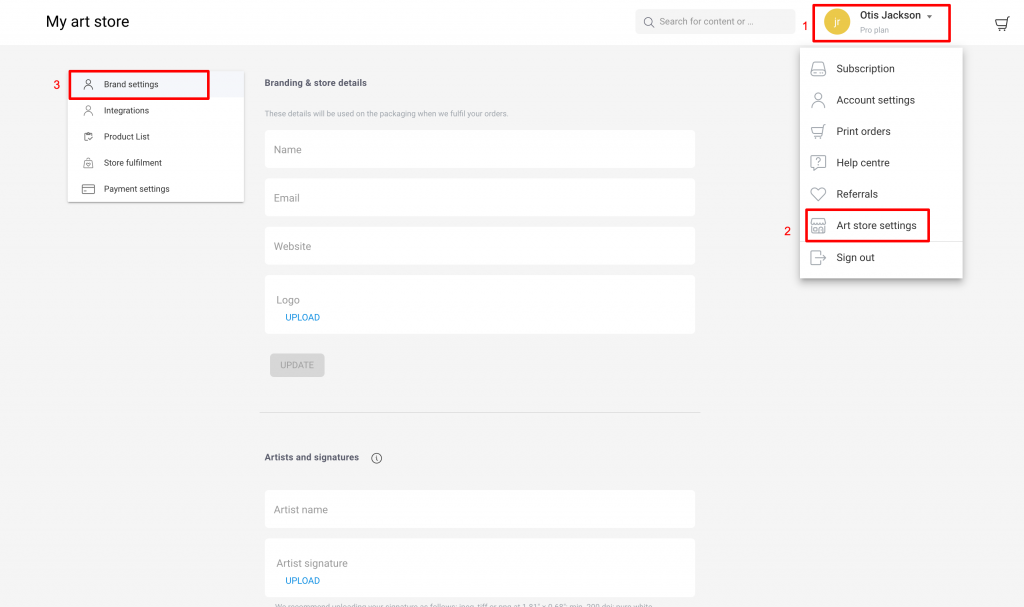
Task: Click the UPDATE button
Action: [x=297, y=365]
